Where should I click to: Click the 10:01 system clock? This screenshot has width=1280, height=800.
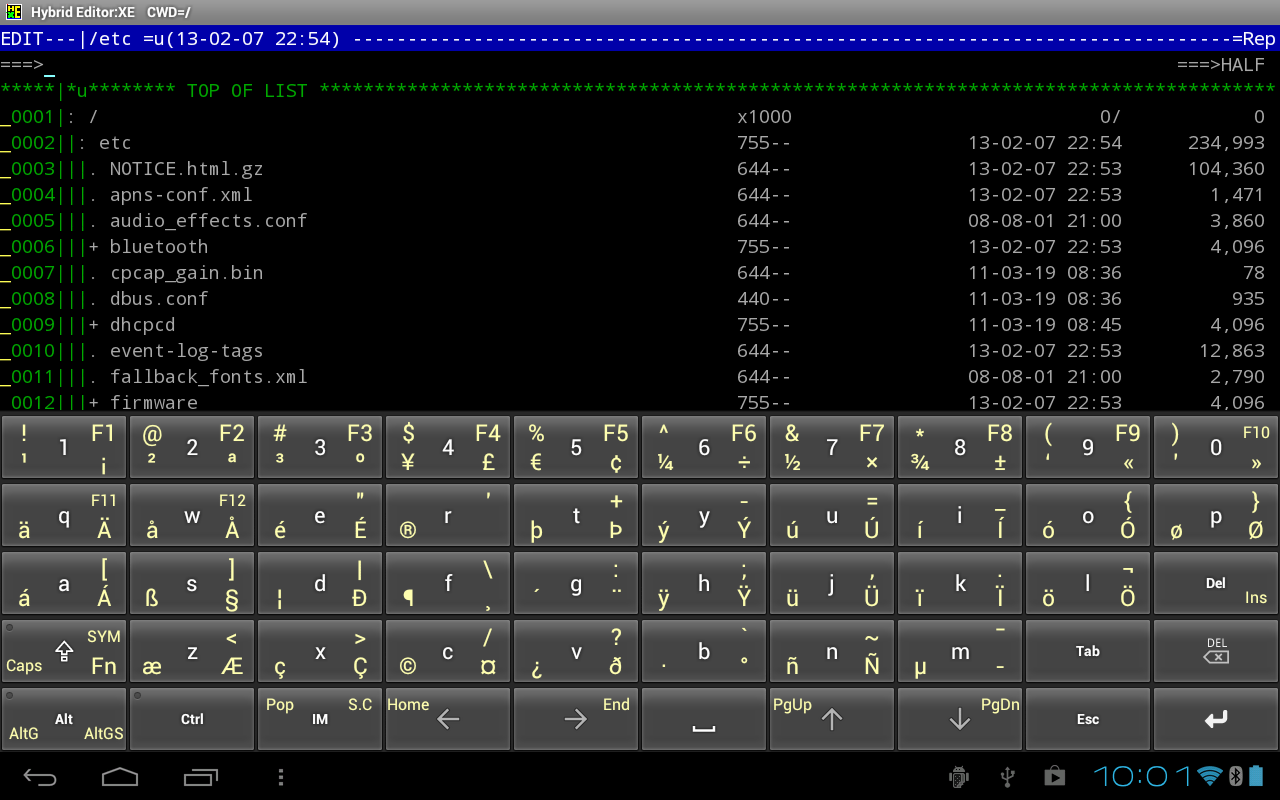pos(1143,776)
